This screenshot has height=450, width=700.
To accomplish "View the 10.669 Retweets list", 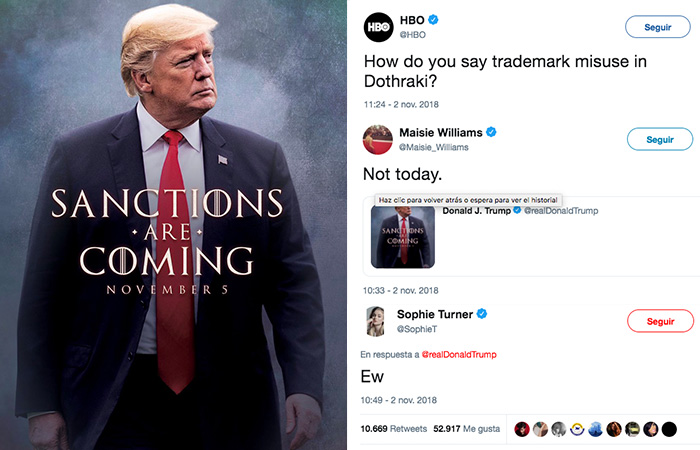I will coord(394,429).
